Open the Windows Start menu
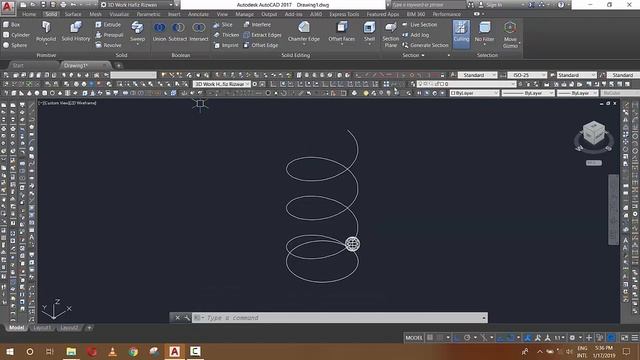 [x=10, y=351]
